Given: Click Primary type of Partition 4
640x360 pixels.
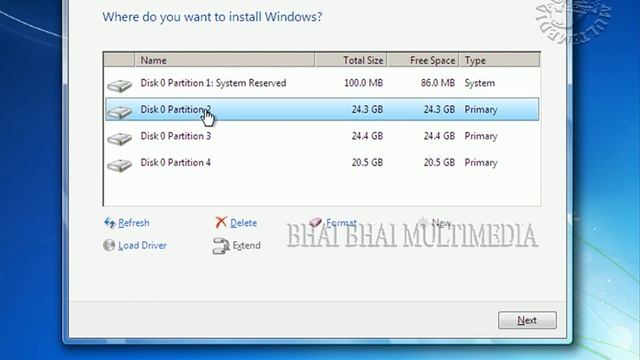Looking at the screenshot, I should (x=481, y=162).
